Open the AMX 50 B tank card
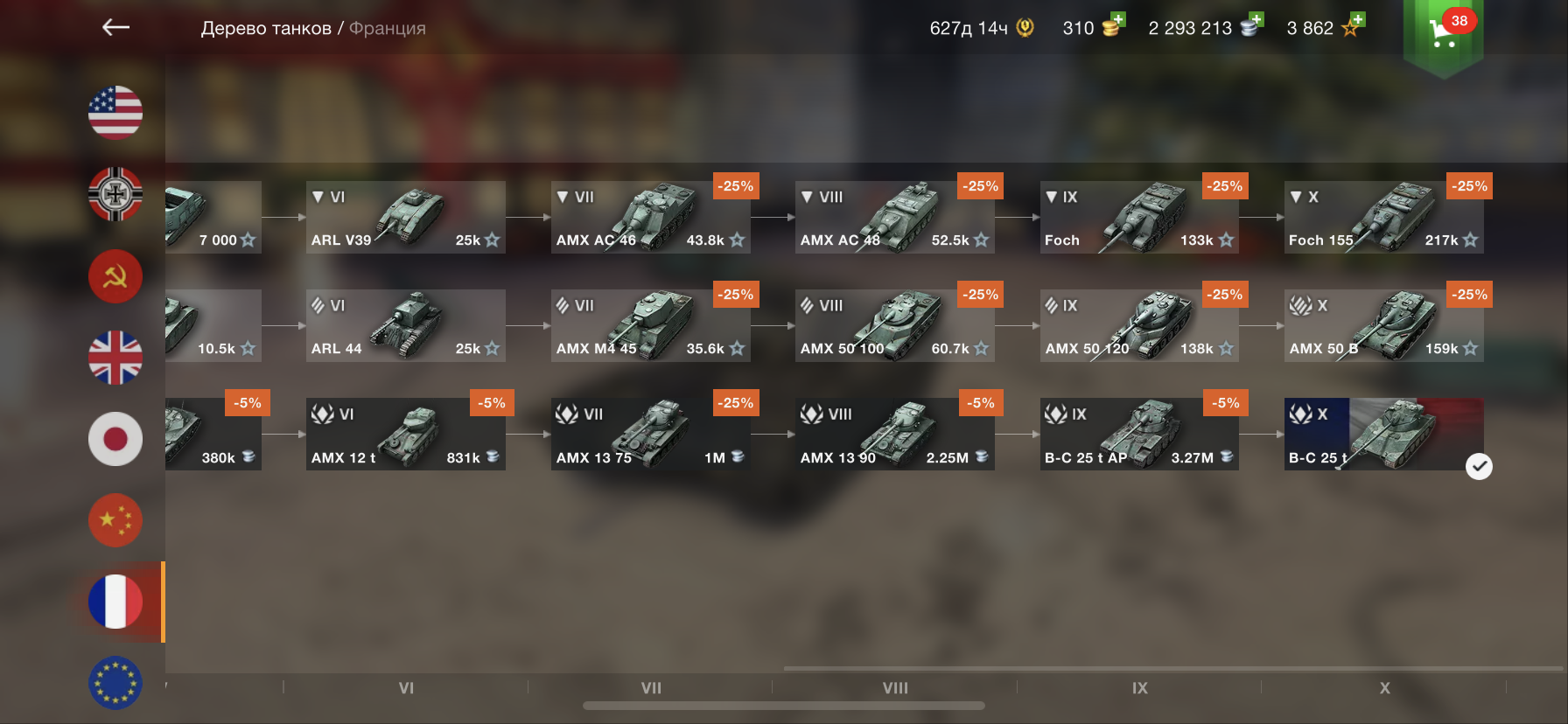Viewport: 1568px width, 724px height. (x=1383, y=325)
